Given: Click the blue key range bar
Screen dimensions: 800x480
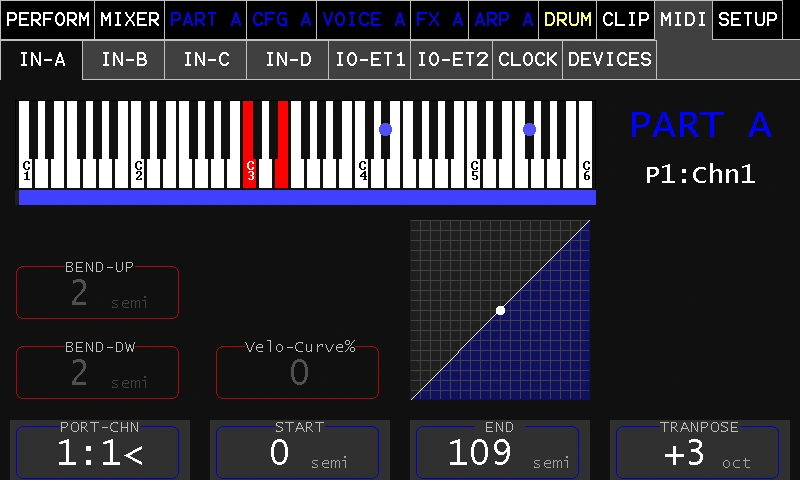Looking at the screenshot, I should [307, 197].
